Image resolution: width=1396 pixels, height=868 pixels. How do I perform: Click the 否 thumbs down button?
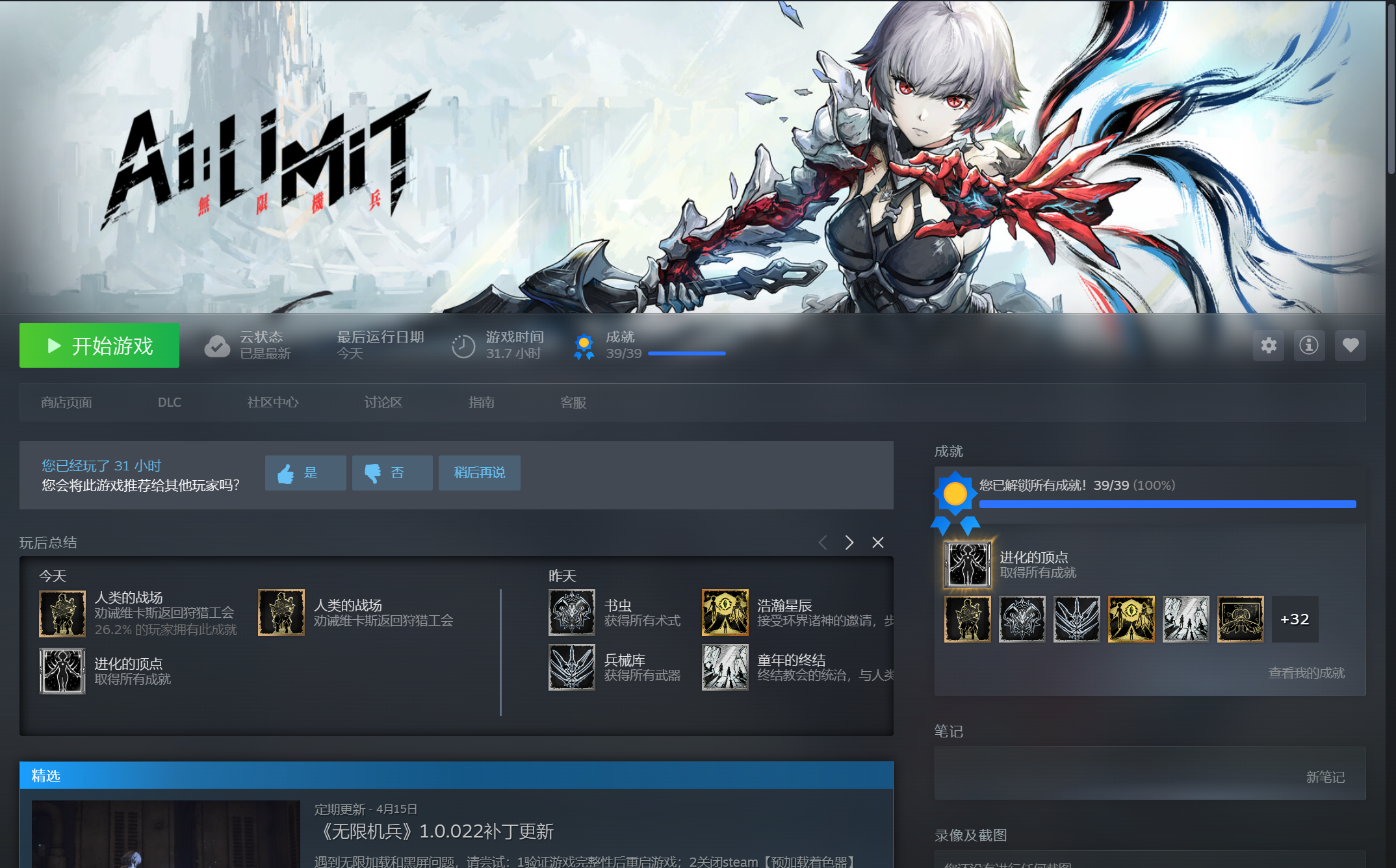click(x=393, y=473)
